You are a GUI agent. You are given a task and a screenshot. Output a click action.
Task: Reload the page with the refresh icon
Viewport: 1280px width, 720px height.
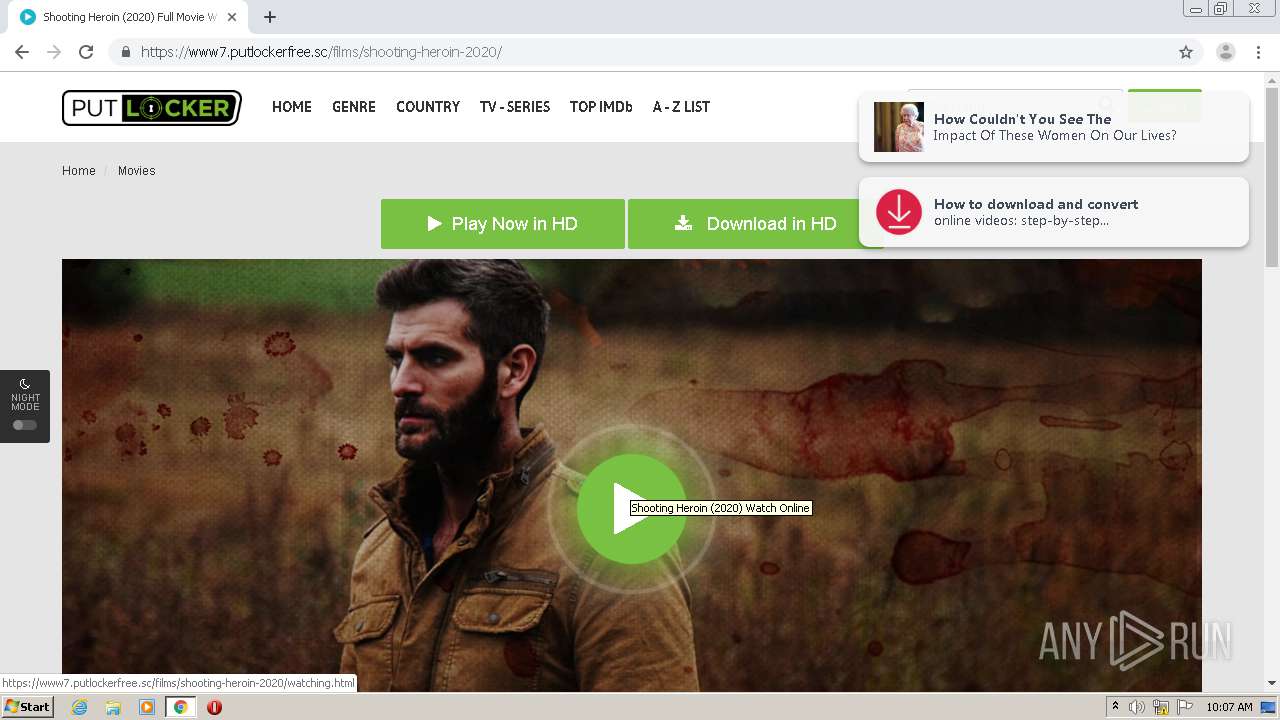pos(86,52)
